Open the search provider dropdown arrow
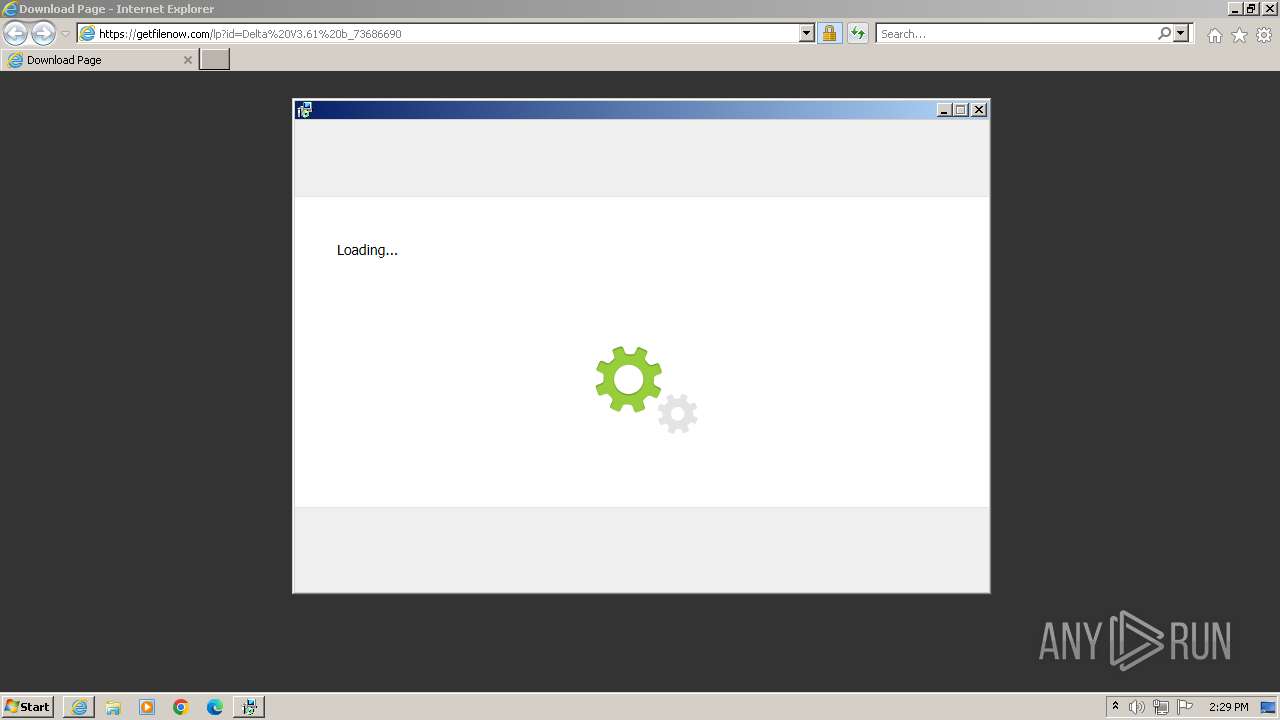Viewport: 1280px width, 720px height. tap(1181, 33)
